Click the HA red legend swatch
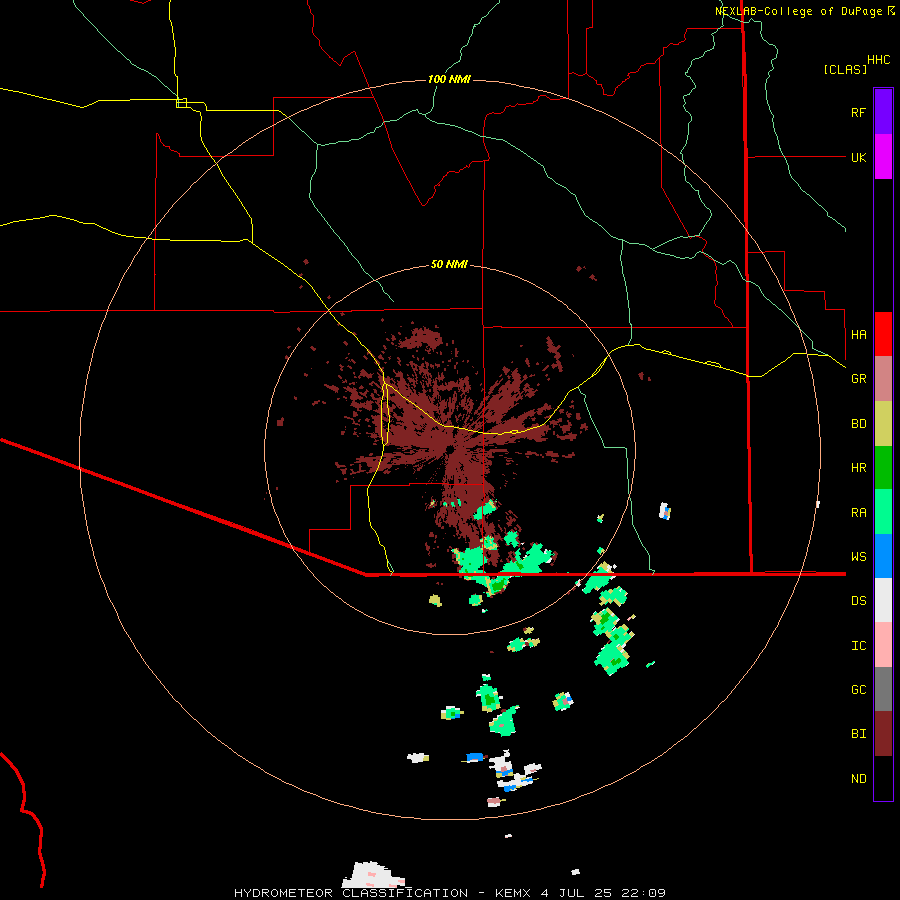 (883, 334)
